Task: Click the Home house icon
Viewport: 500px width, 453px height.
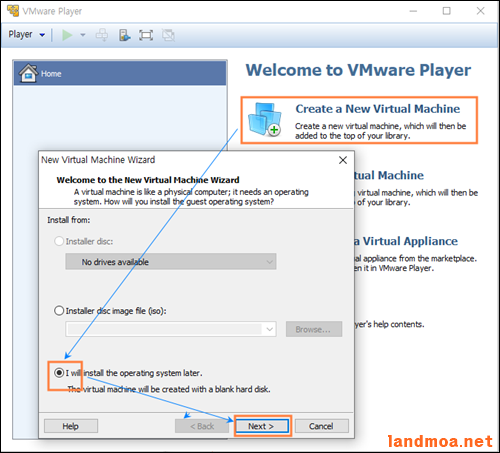Action: pyautogui.click(x=28, y=73)
